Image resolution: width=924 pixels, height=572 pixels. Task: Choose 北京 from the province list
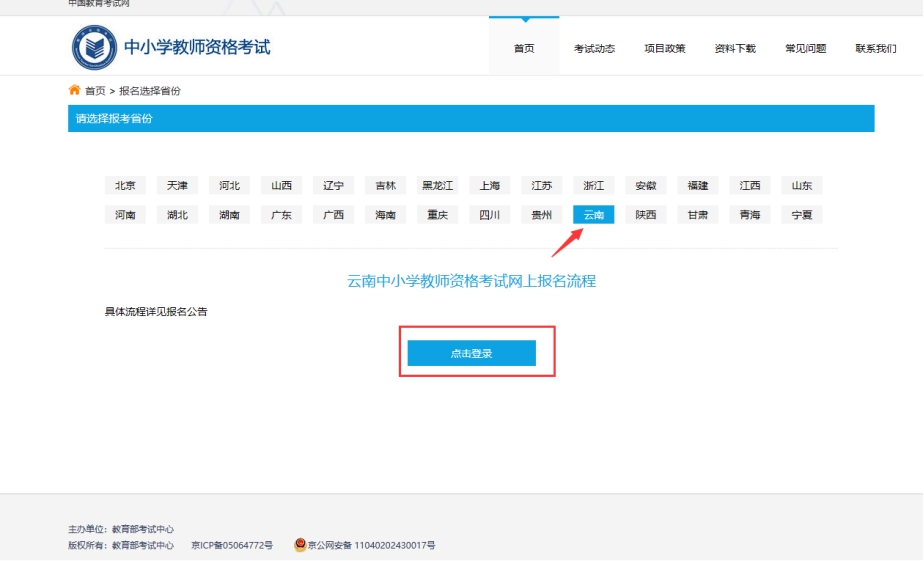click(x=125, y=186)
